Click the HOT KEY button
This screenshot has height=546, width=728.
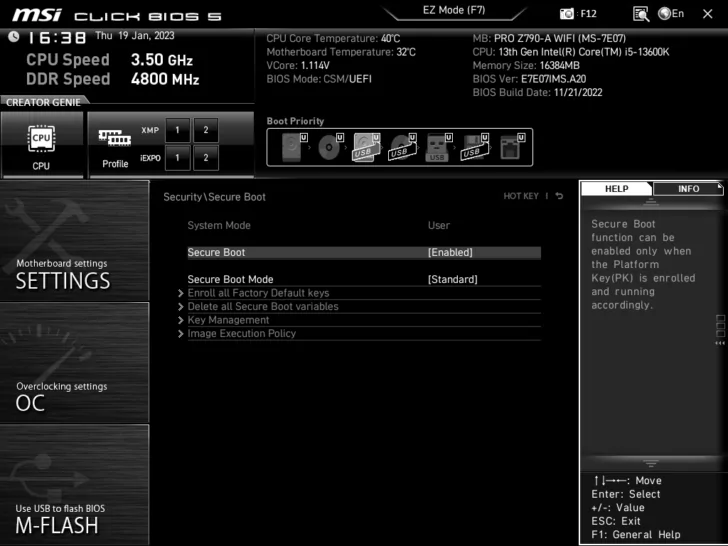pyautogui.click(x=521, y=196)
